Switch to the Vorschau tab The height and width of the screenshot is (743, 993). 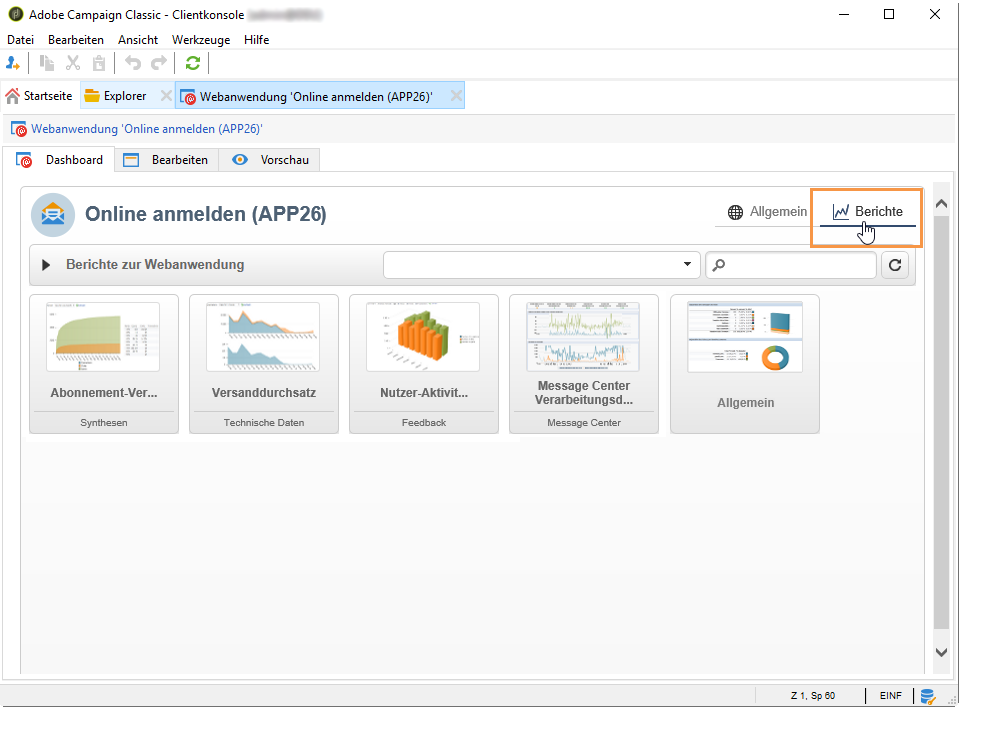(x=270, y=160)
